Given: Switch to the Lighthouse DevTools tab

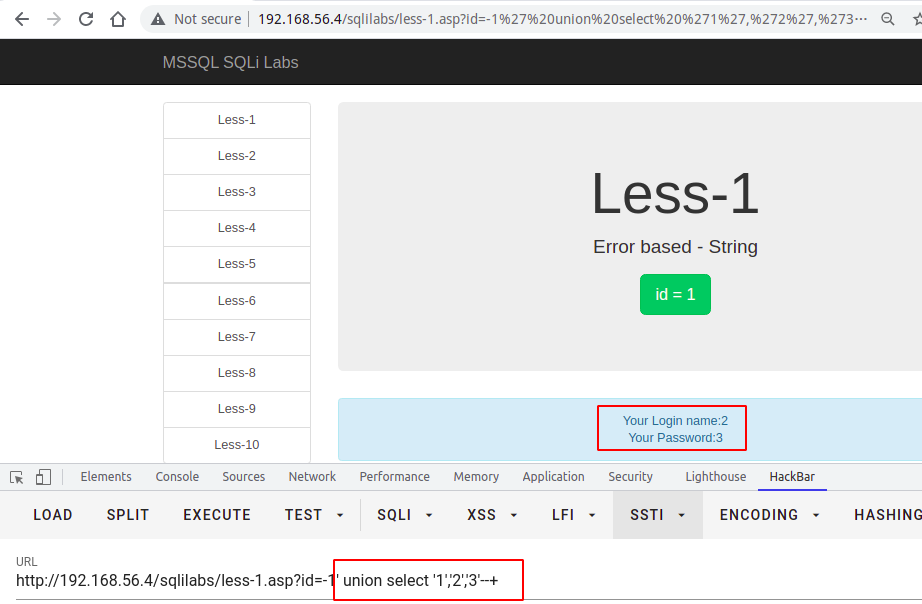Looking at the screenshot, I should [x=716, y=477].
